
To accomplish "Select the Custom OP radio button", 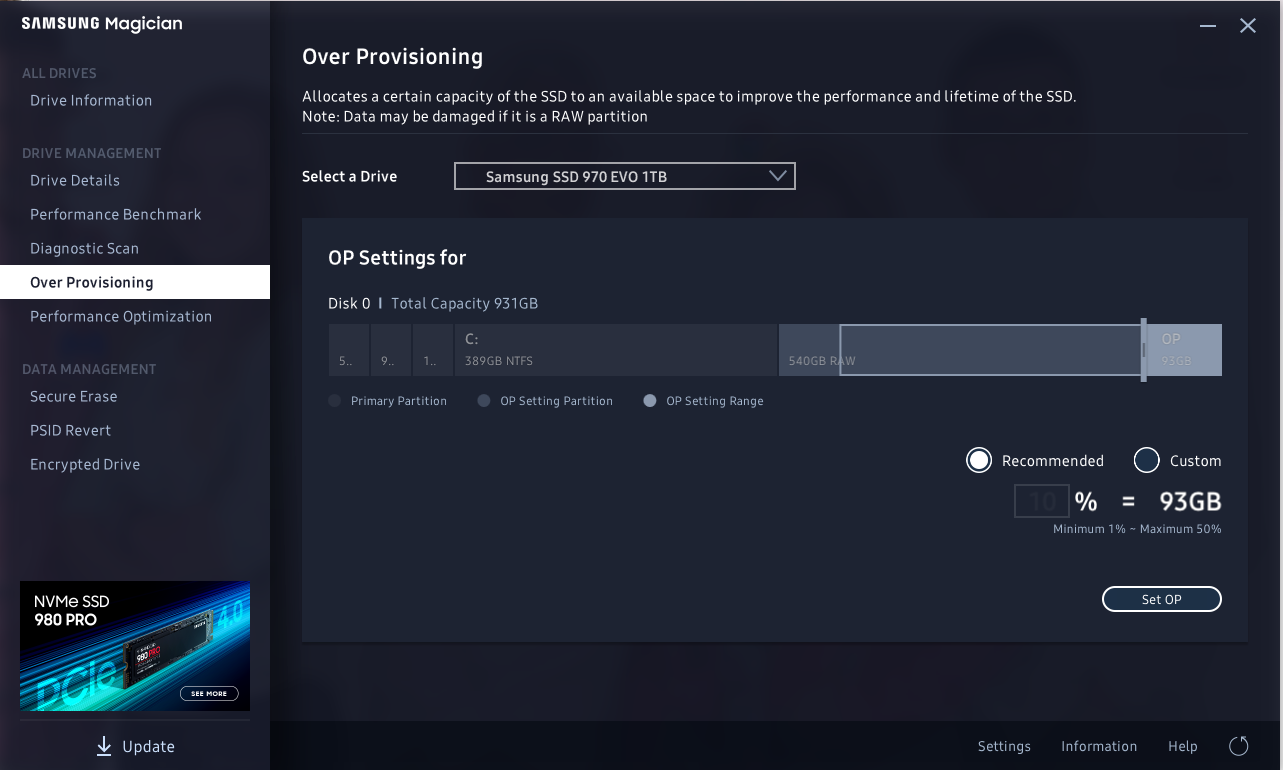I will [1146, 460].
